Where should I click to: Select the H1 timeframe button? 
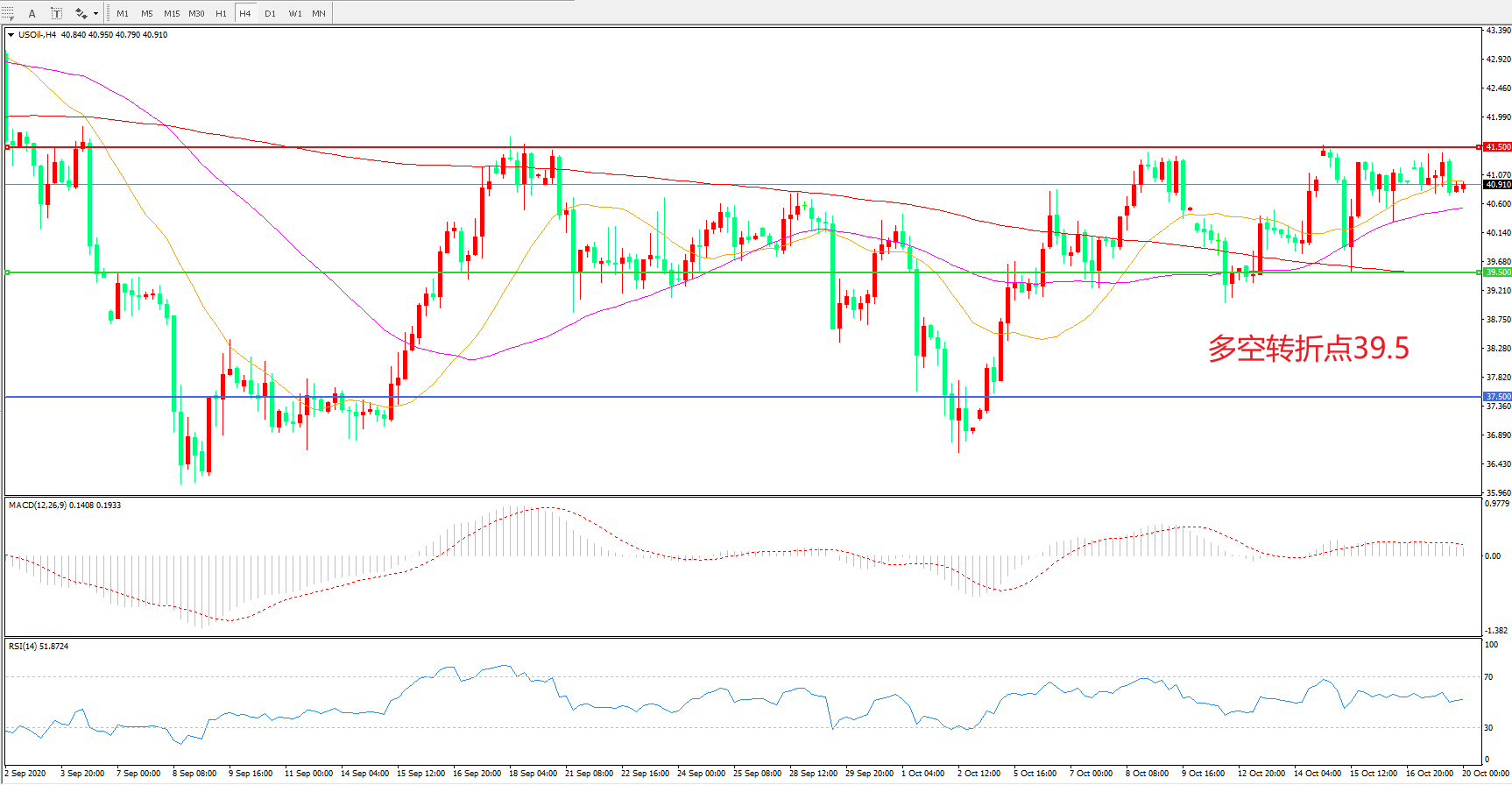pyautogui.click(x=221, y=13)
